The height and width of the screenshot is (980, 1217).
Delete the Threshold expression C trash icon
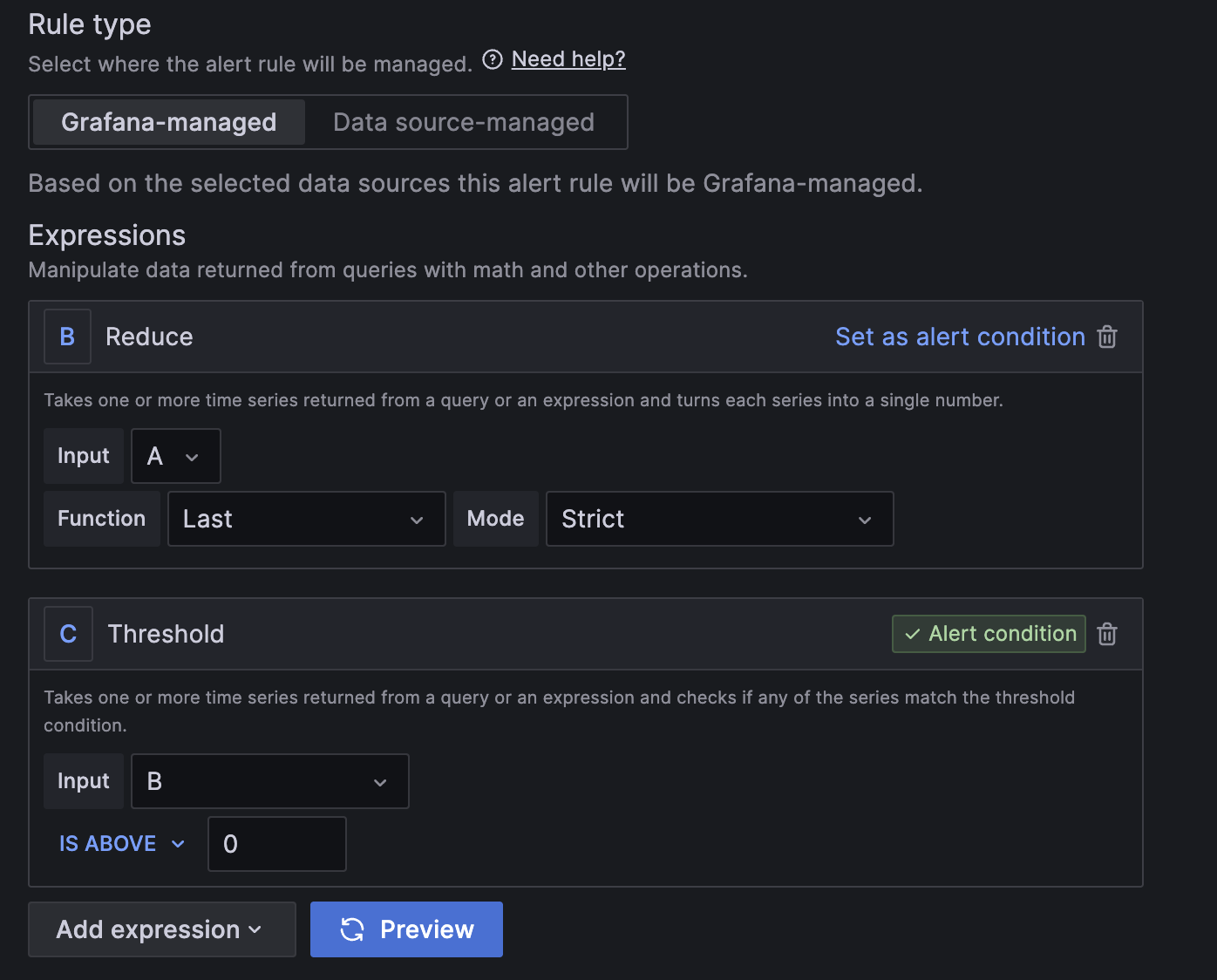coord(1107,634)
